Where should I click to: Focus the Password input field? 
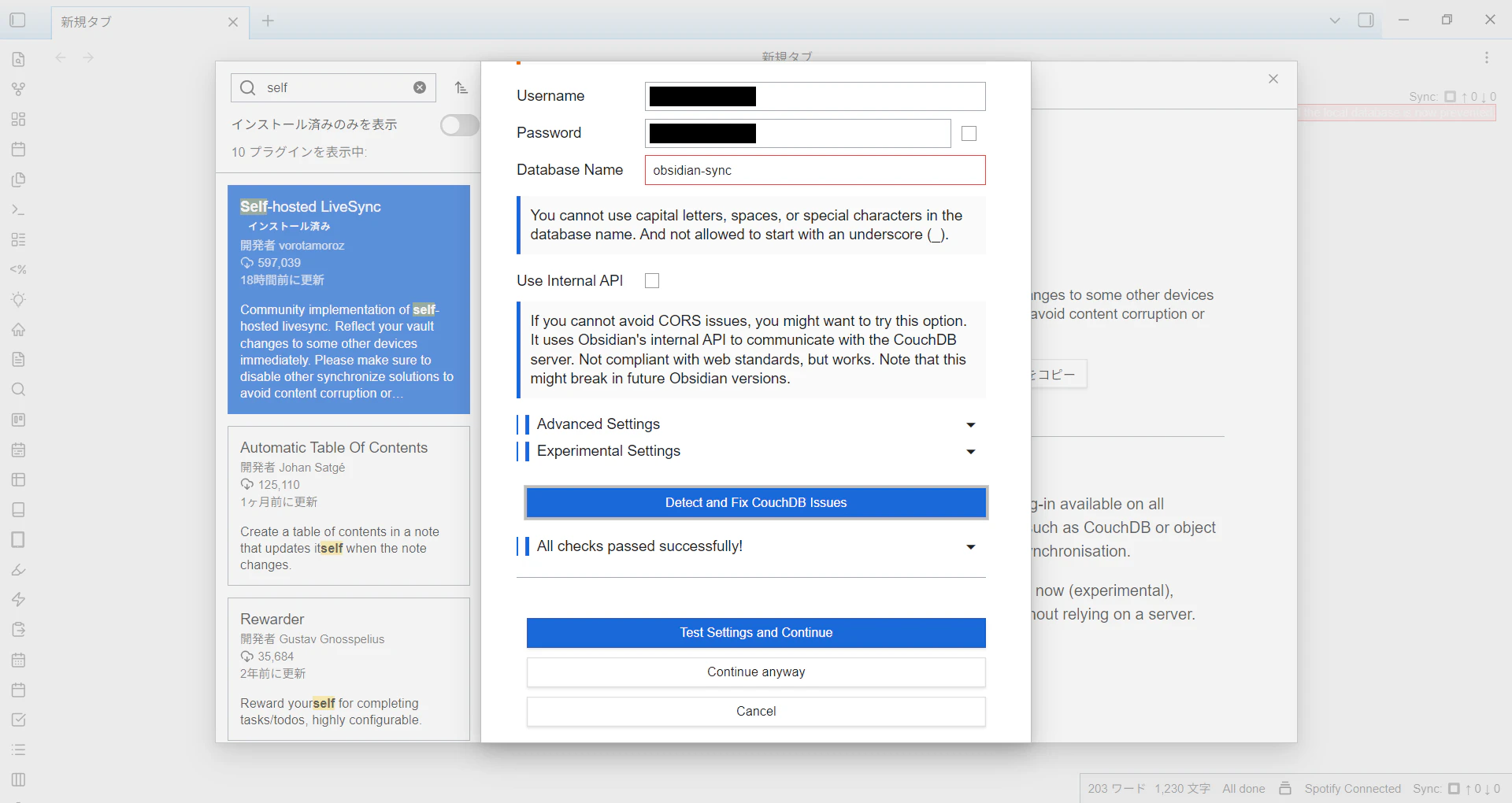pyautogui.click(x=798, y=134)
